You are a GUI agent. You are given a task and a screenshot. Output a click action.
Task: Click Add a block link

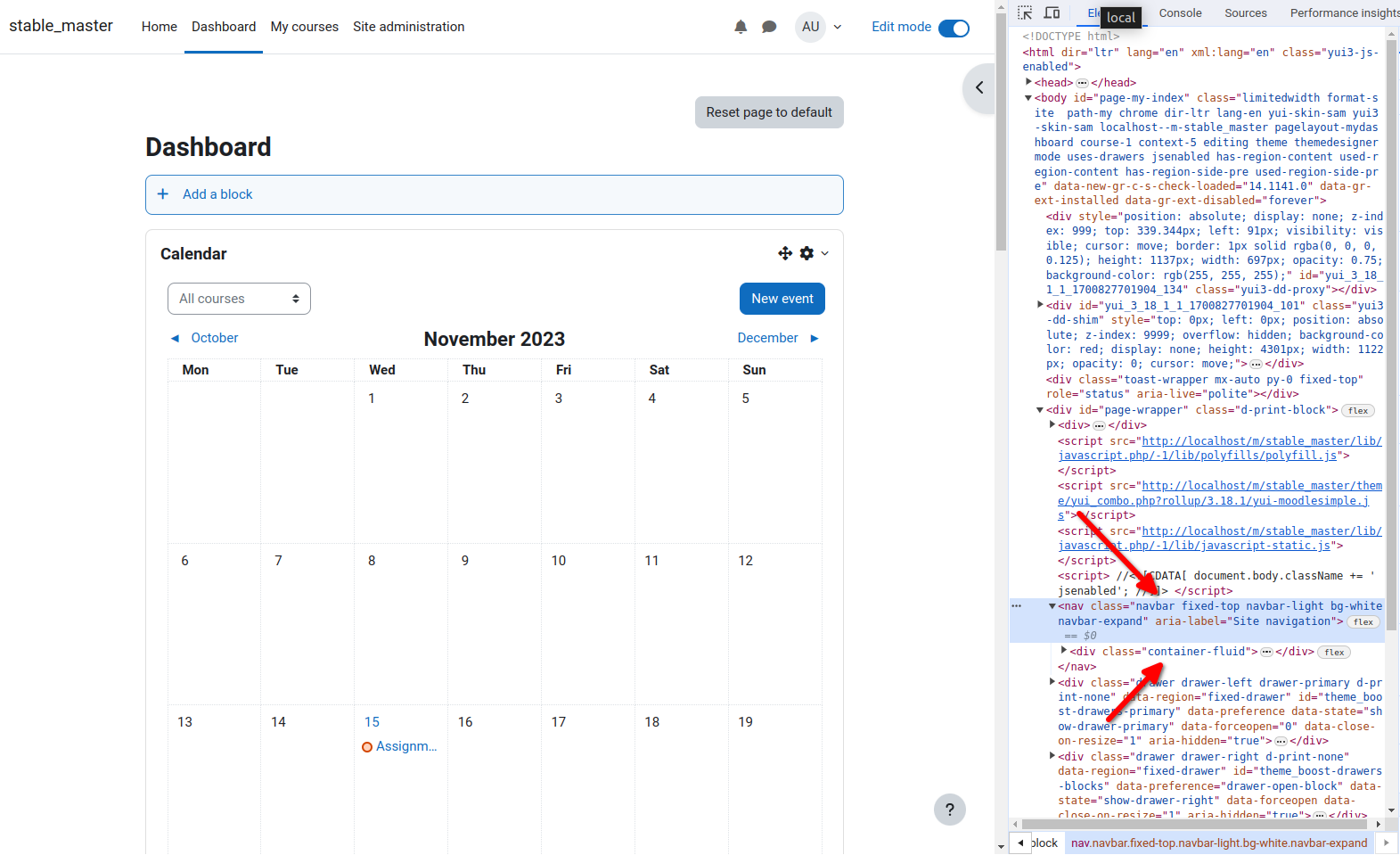217,194
